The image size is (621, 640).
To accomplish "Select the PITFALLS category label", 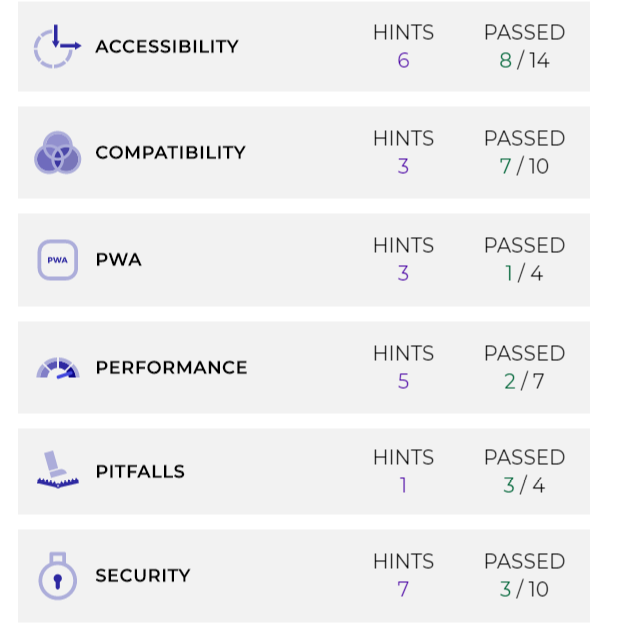I will (x=140, y=471).
